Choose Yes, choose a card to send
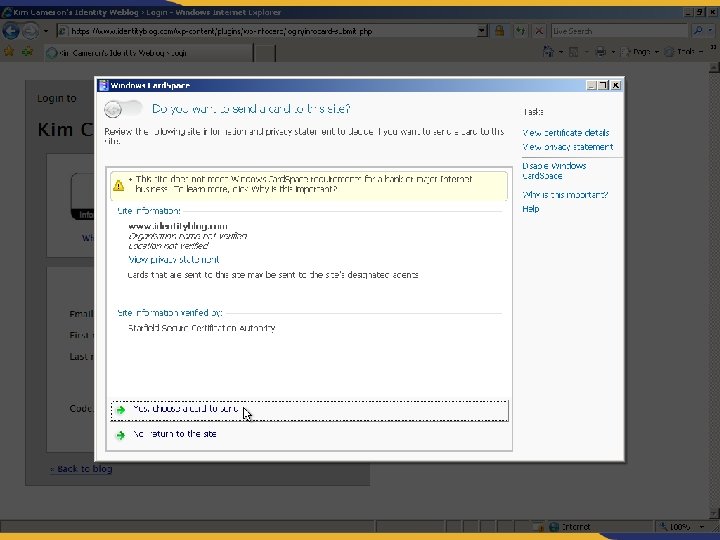 click(309, 410)
